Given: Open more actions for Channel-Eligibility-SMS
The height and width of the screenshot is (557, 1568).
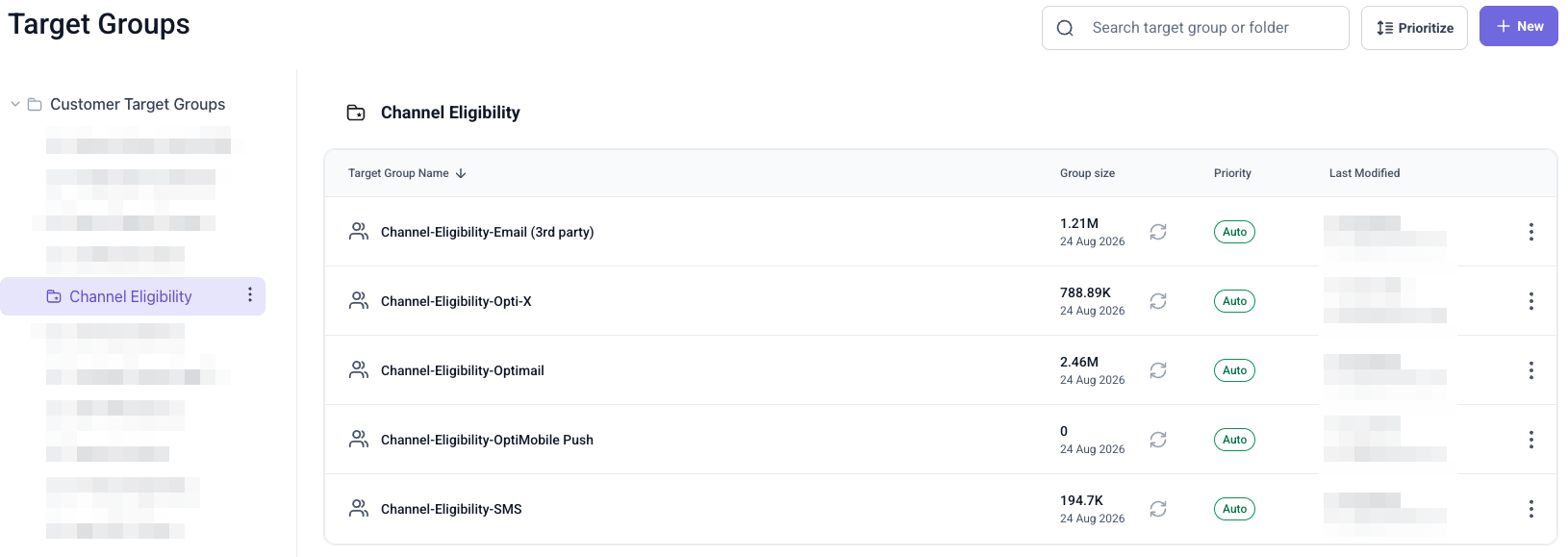Looking at the screenshot, I should (x=1531, y=509).
